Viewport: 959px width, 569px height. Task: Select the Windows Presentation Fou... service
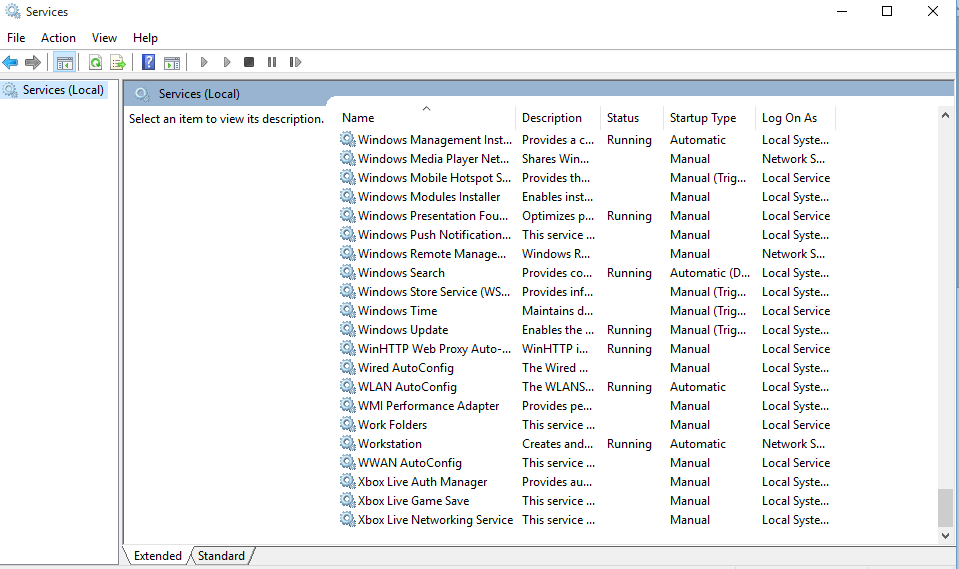coord(433,215)
